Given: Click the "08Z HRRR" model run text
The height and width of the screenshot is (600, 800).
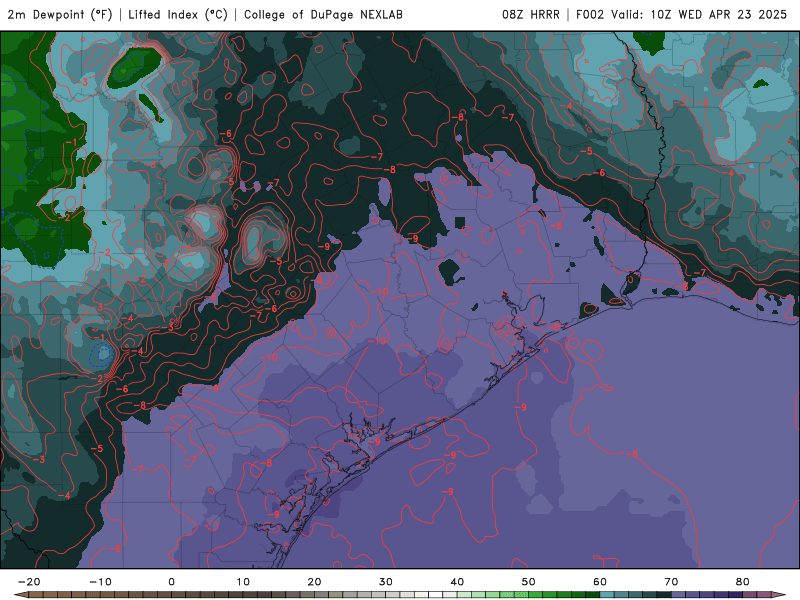Looking at the screenshot, I should (x=531, y=15).
